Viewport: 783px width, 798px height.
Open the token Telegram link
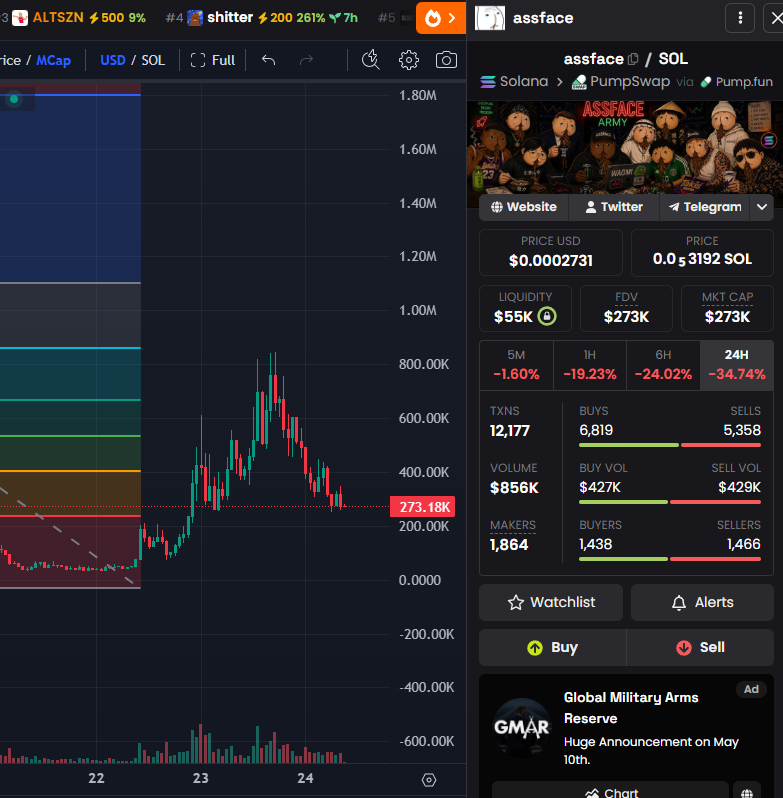[x=705, y=207]
